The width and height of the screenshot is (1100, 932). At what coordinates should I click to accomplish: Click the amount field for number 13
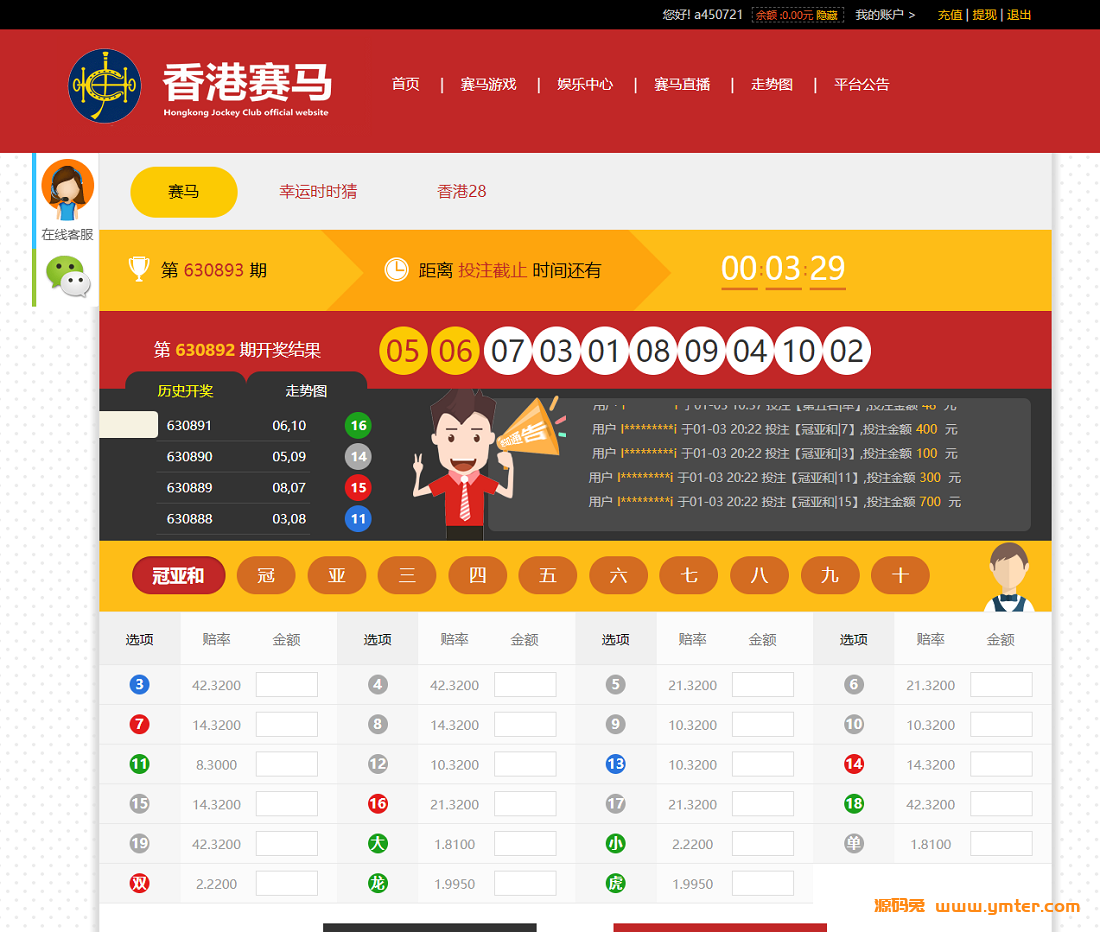click(763, 764)
